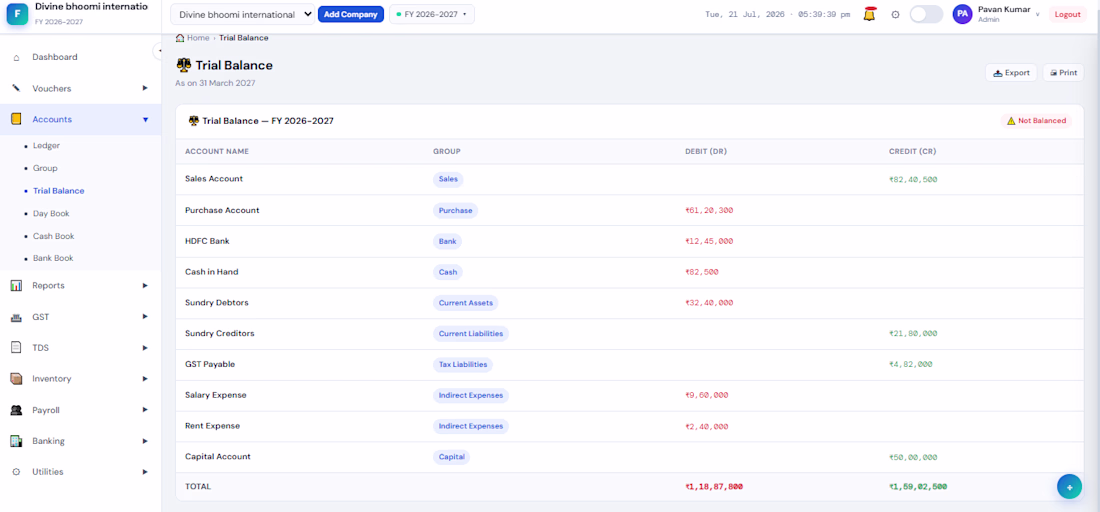The width and height of the screenshot is (1100, 512).
Task: Open Group under Accounts
Action: (x=46, y=168)
